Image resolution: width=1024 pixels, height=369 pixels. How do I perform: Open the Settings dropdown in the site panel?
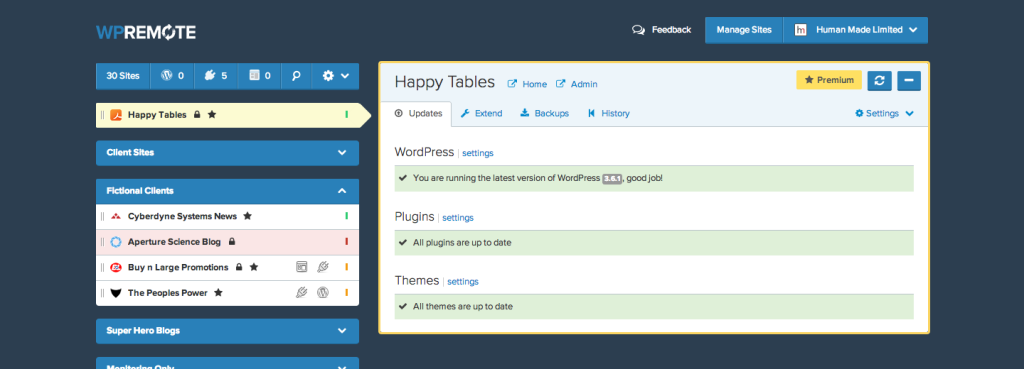point(884,114)
